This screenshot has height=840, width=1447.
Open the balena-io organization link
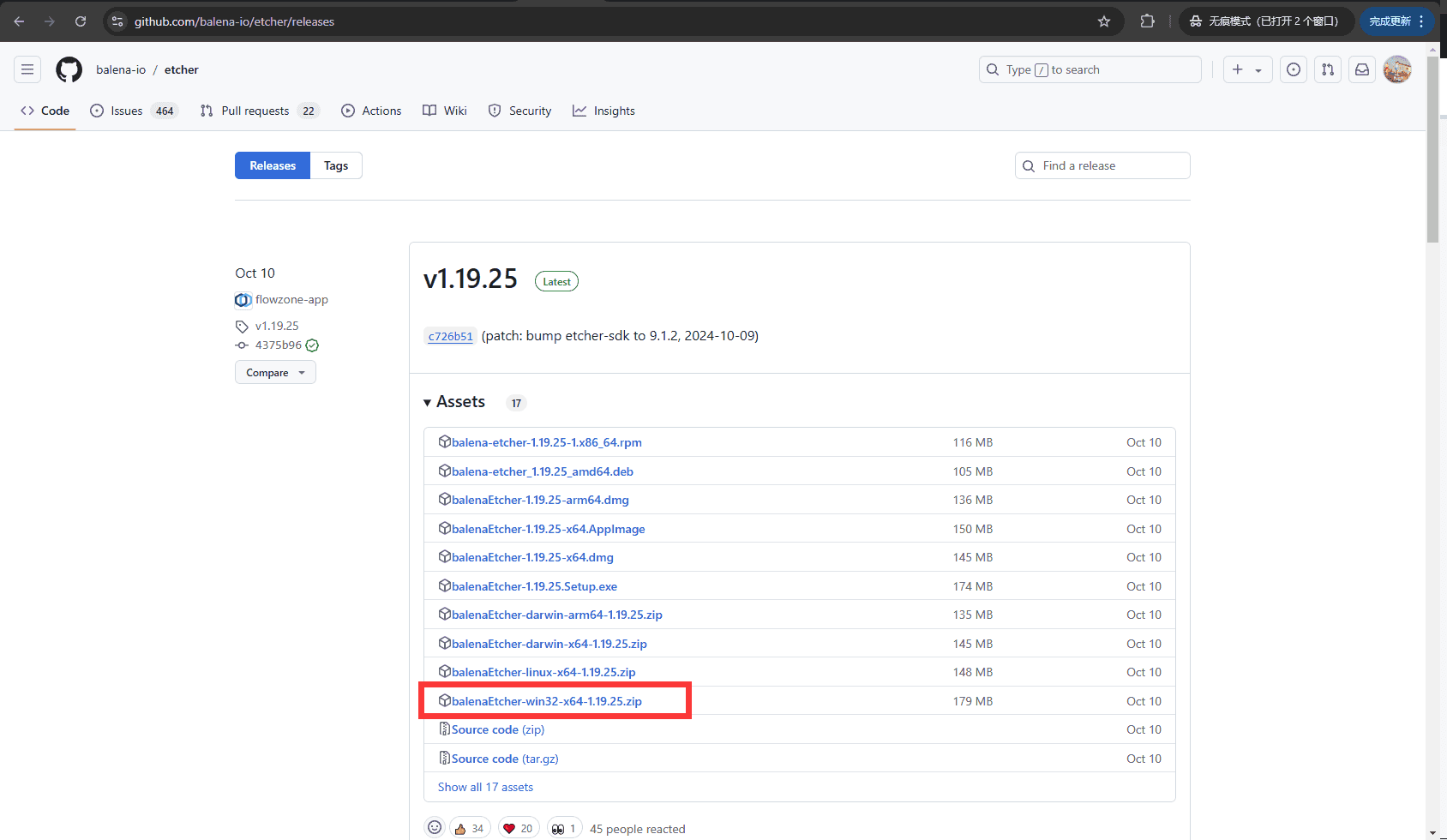pyautogui.click(x=121, y=69)
